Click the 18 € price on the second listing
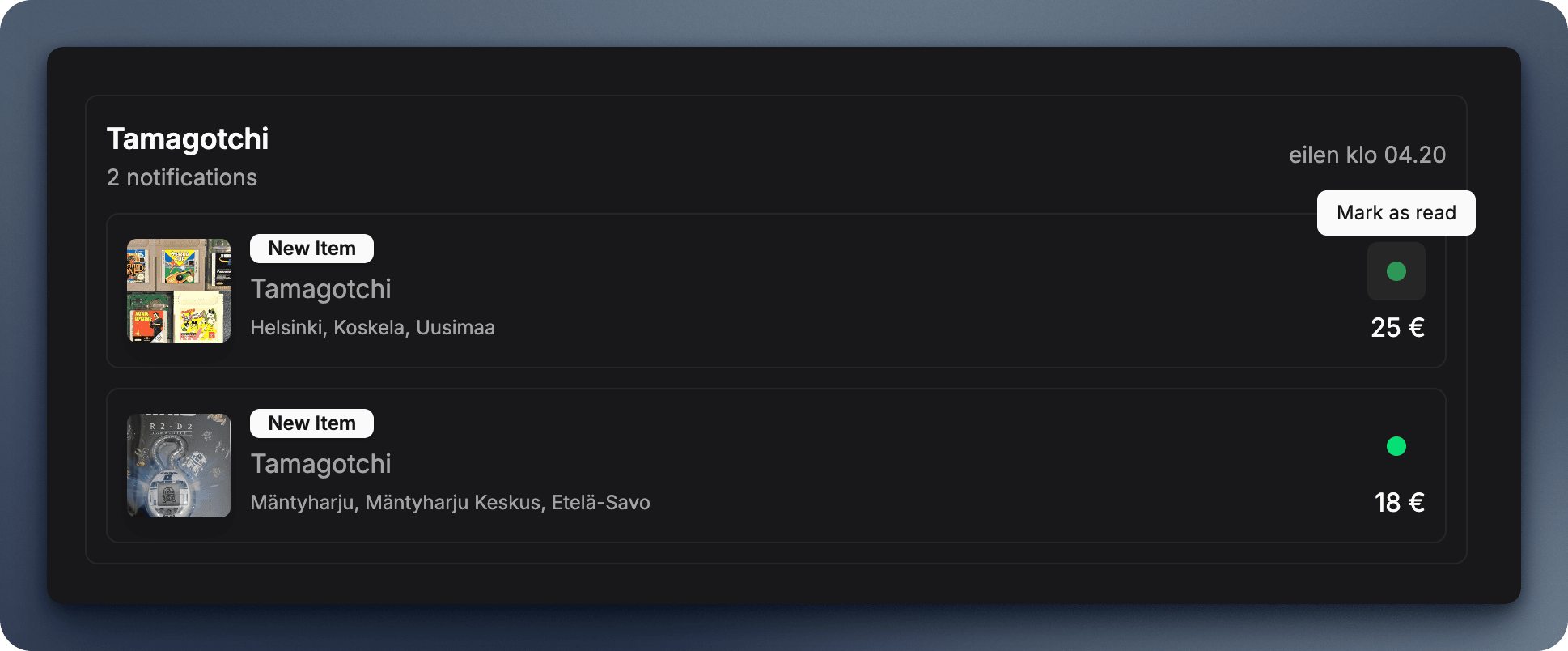1568x651 pixels. (1399, 503)
